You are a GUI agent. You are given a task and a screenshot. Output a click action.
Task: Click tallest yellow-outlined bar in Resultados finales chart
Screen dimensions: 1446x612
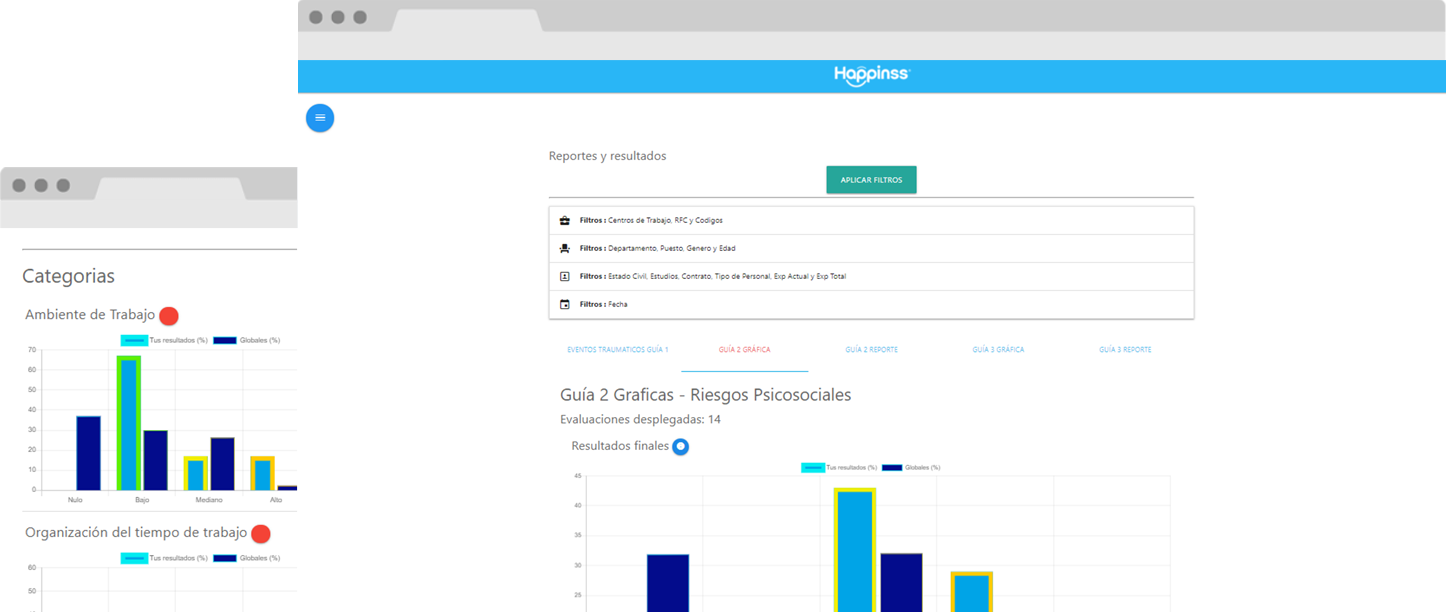coord(855,550)
